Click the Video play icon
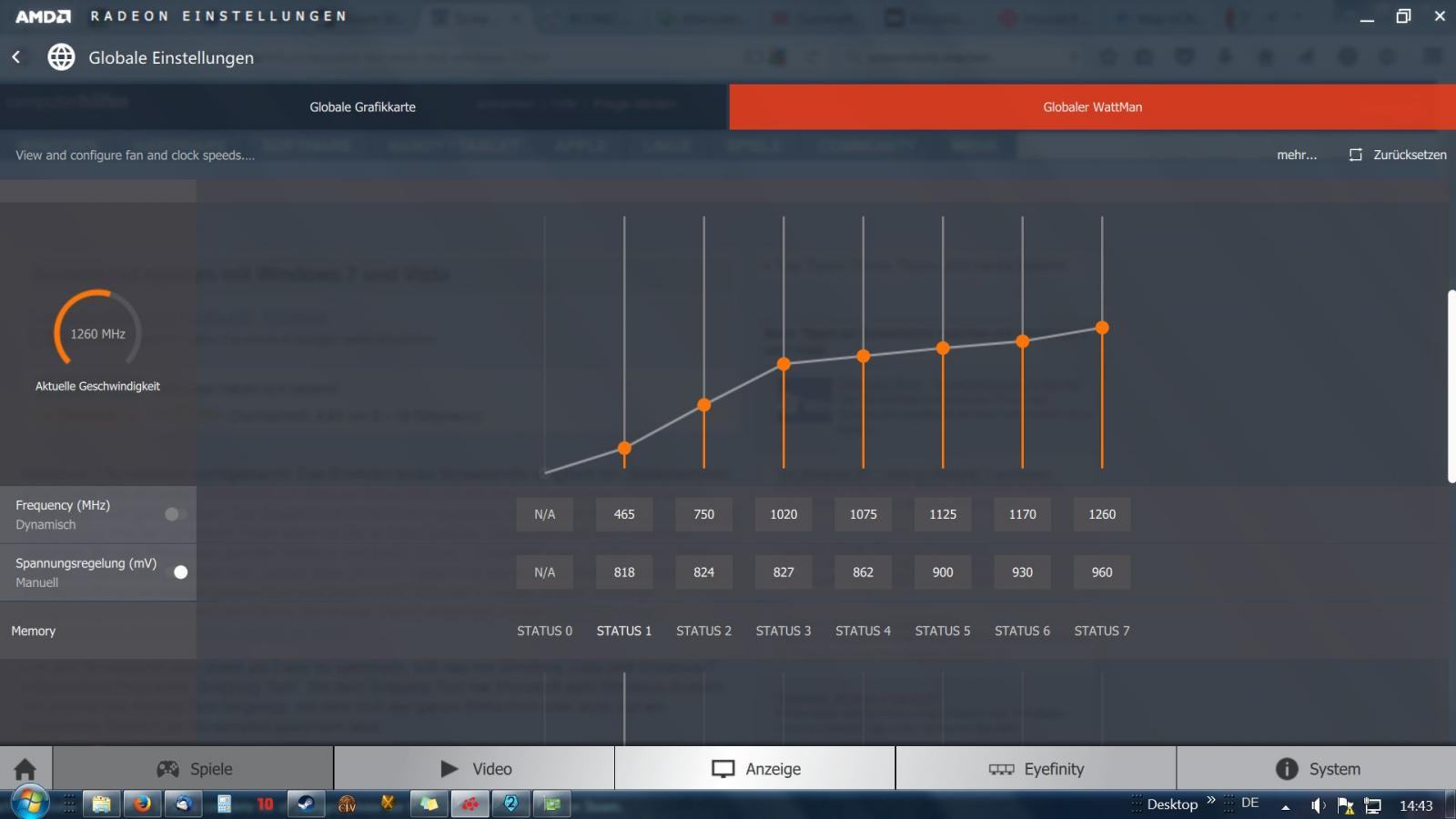The image size is (1456, 819). pos(450,769)
